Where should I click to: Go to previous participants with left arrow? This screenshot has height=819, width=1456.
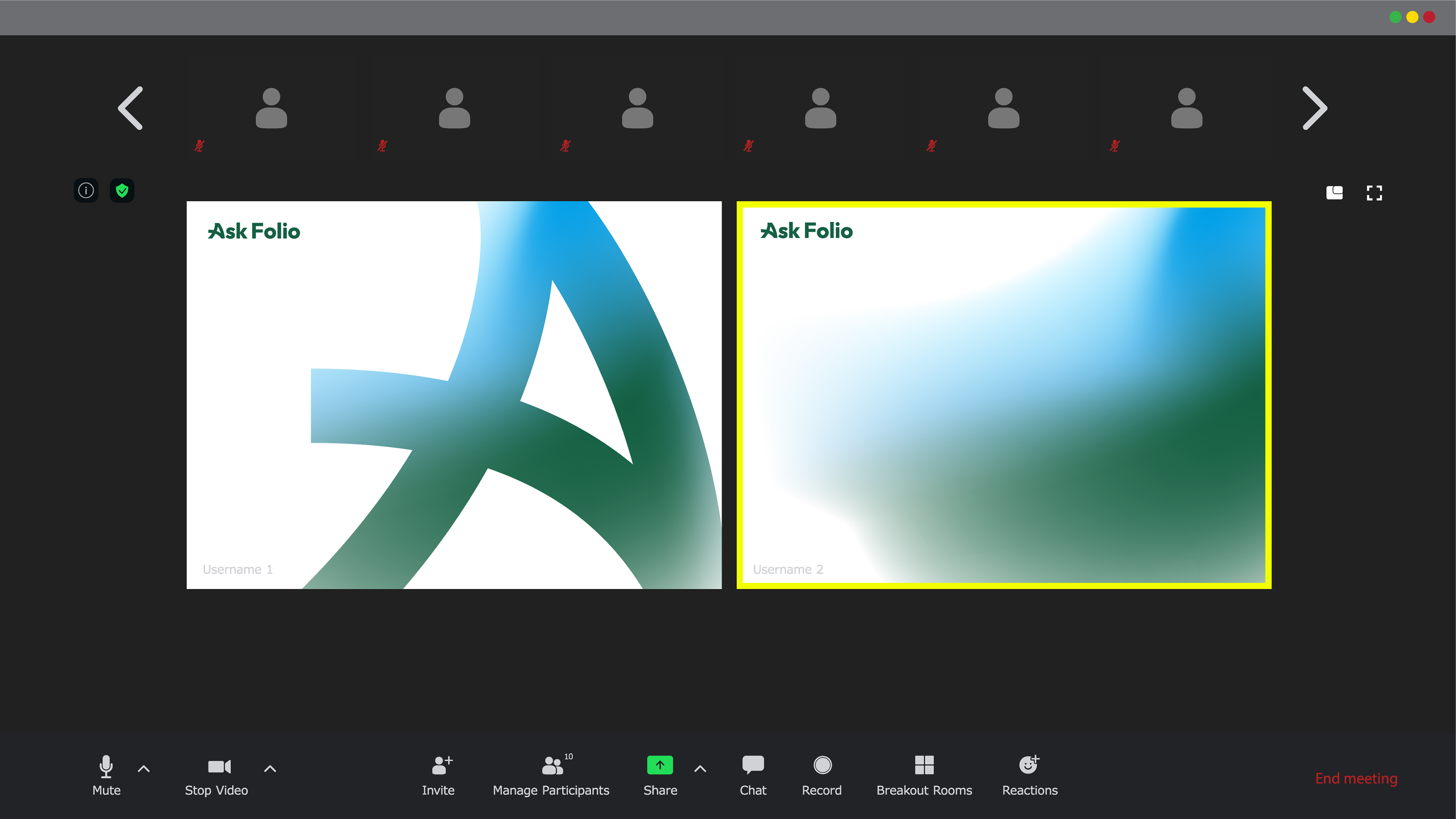[130, 108]
